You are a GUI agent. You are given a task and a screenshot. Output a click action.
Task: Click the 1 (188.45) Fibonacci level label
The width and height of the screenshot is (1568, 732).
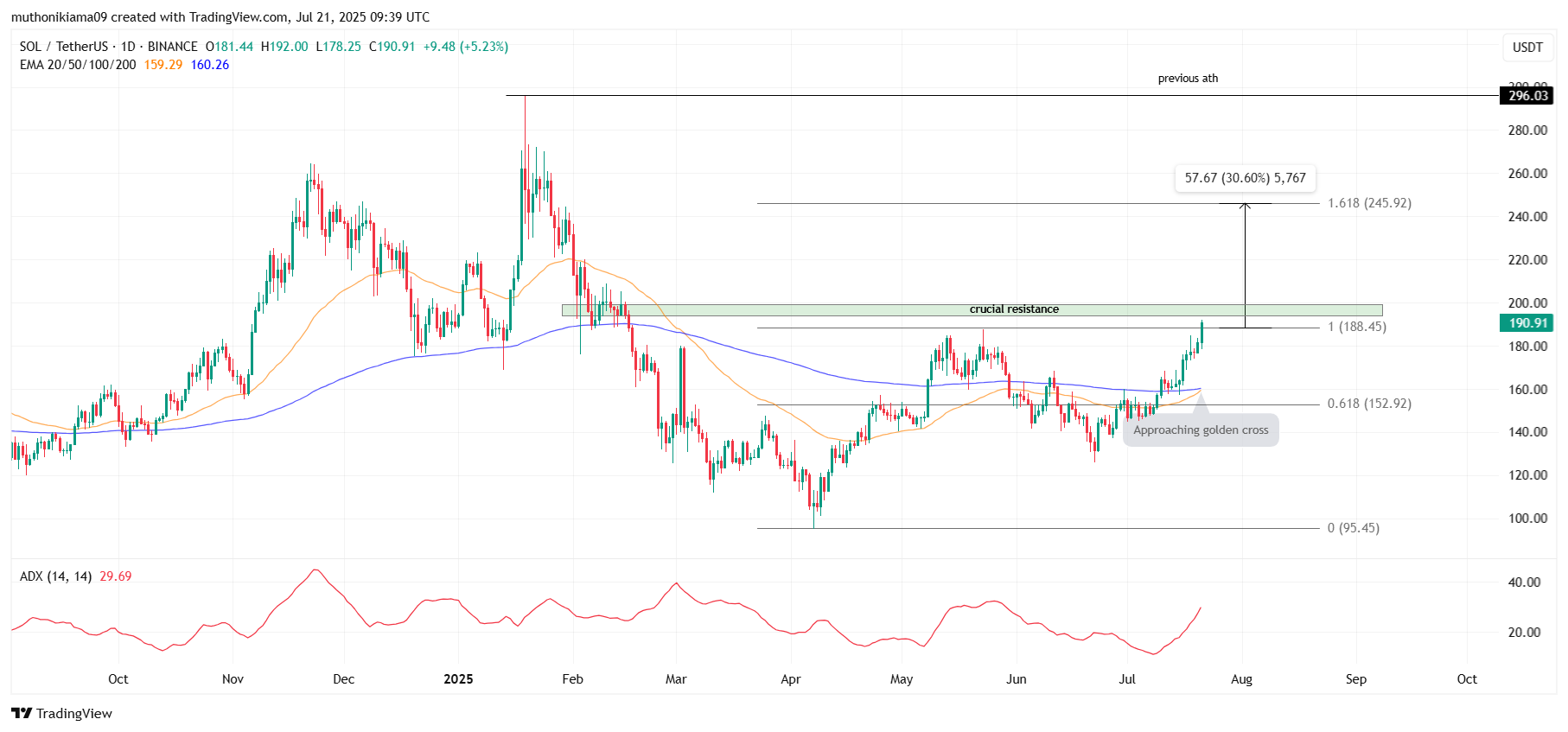click(1356, 327)
